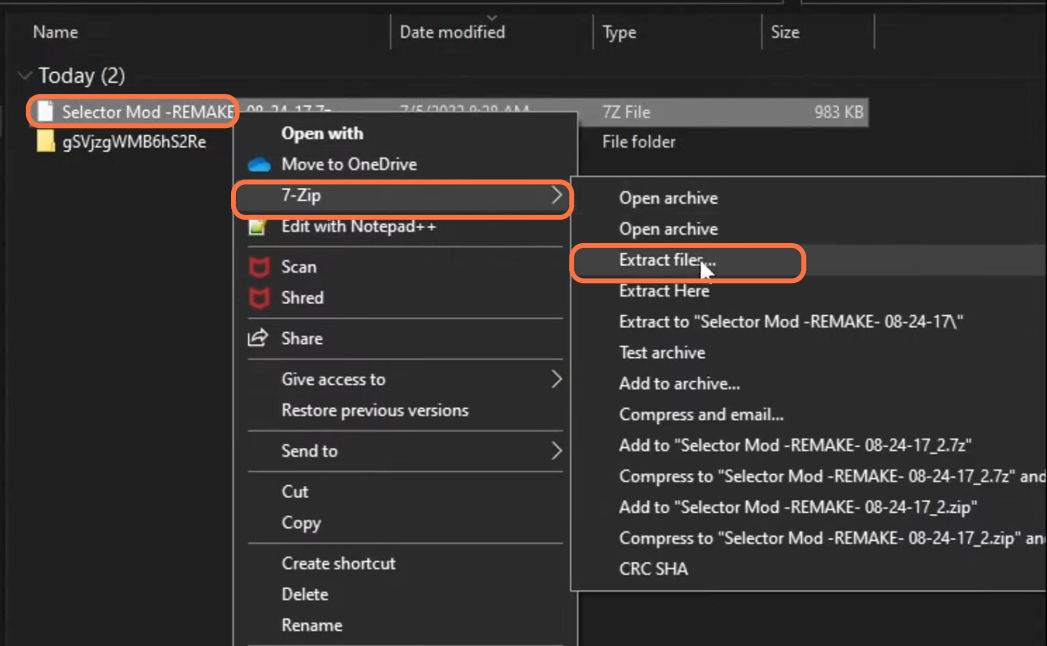Choose Compress to 08-24-17_2.zip and email
The height and width of the screenshot is (646, 1047).
[832, 538]
